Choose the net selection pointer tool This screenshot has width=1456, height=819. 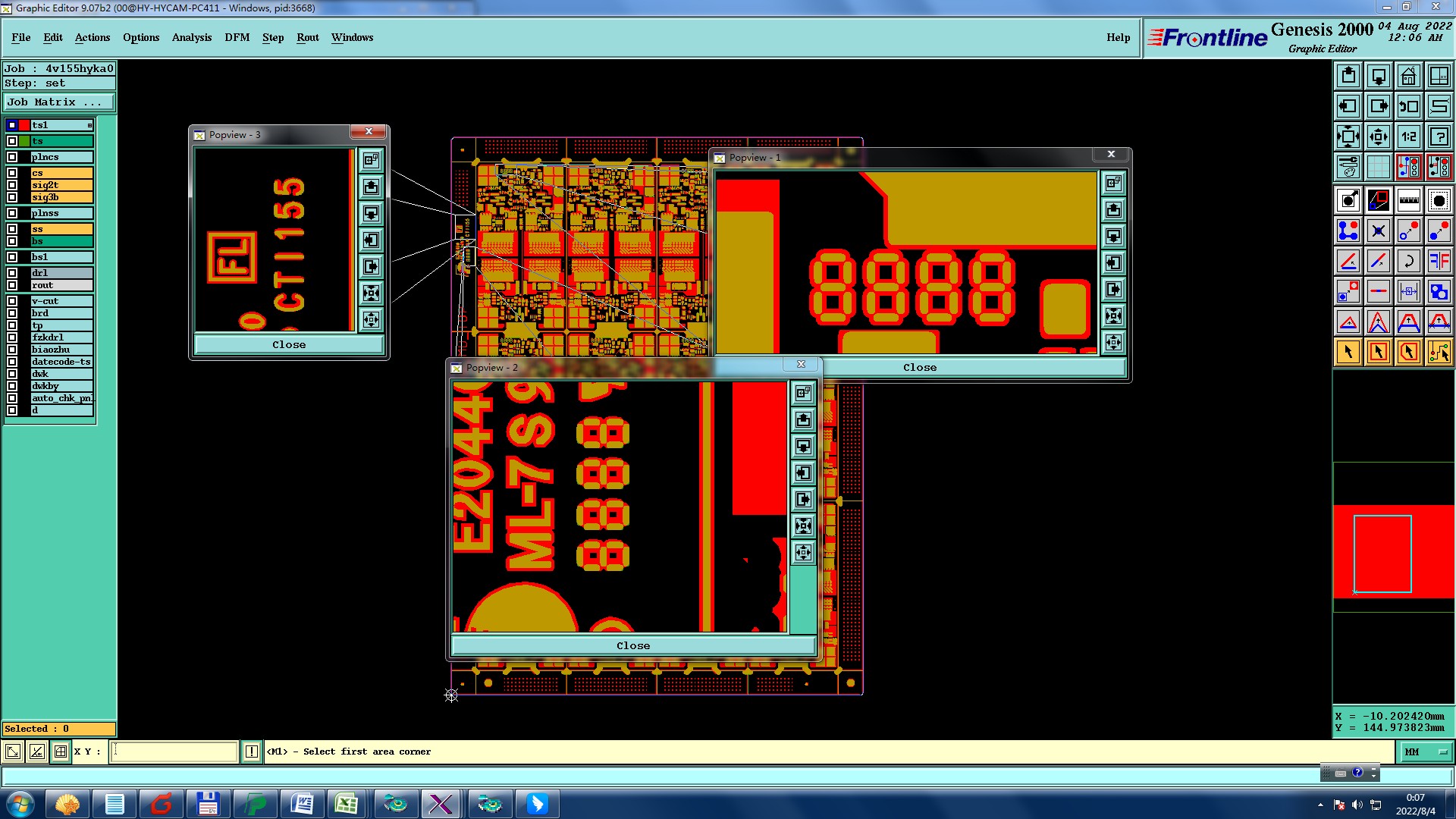point(1439,352)
